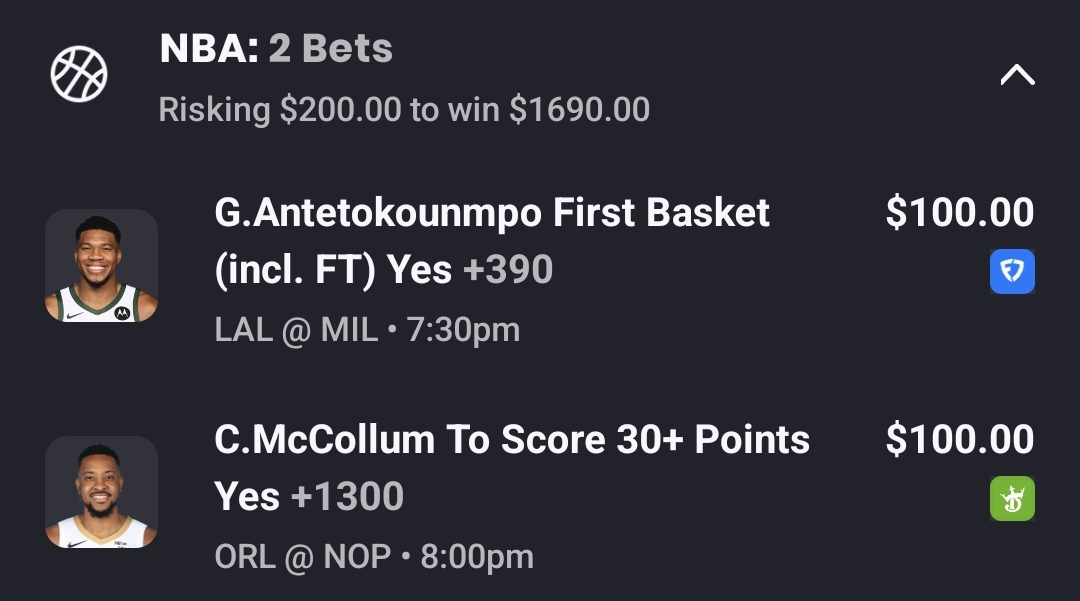1080x601 pixels.
Task: Click the McCollum player headshot
Action: [x=101, y=492]
